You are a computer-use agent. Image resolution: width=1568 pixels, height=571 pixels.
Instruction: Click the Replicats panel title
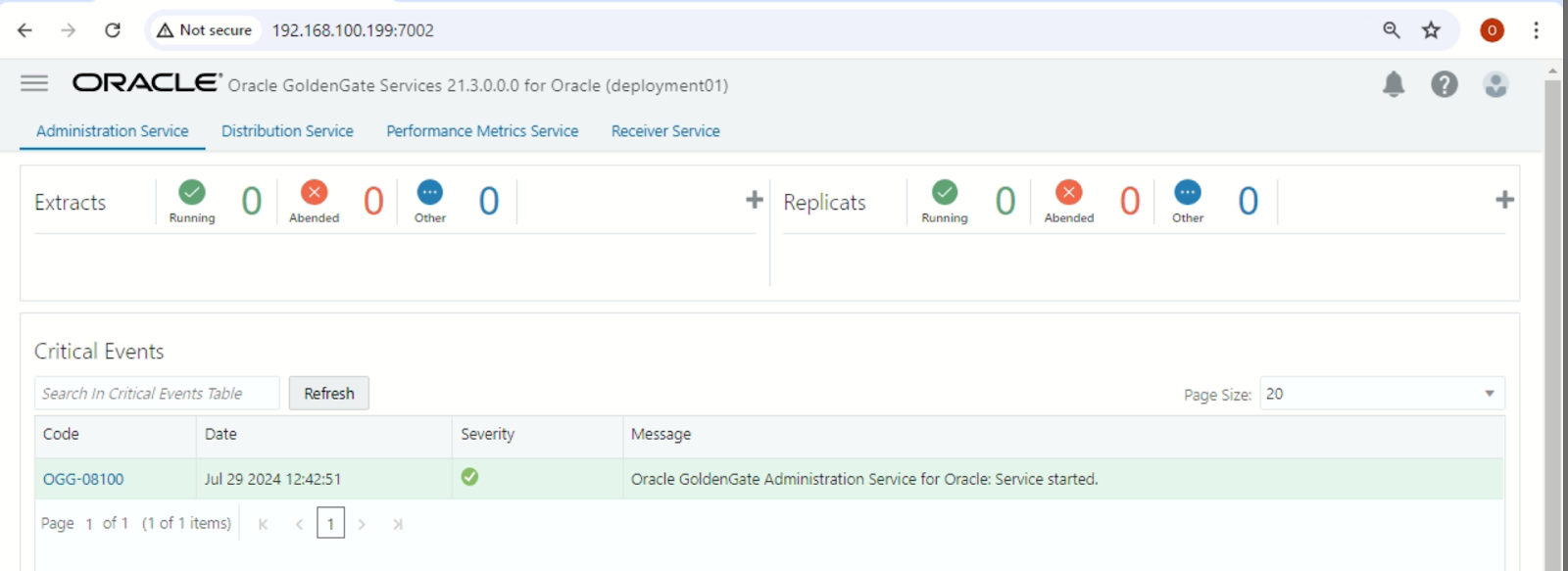[824, 203]
